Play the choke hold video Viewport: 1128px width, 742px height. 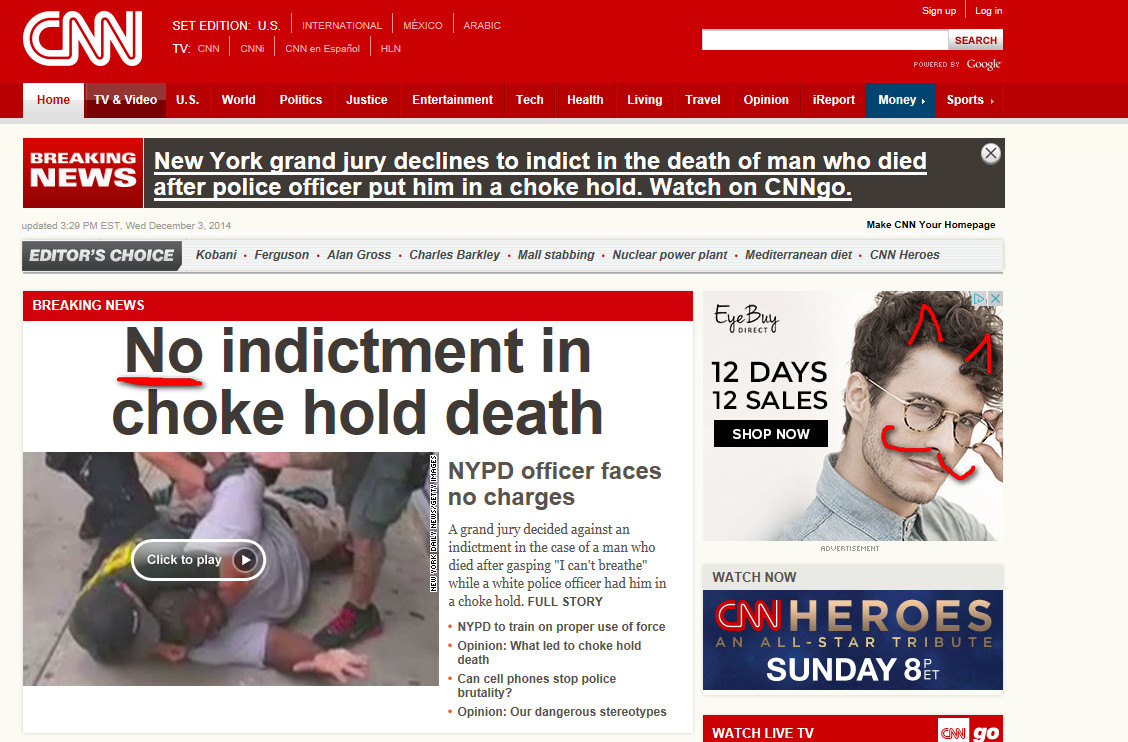(199, 560)
